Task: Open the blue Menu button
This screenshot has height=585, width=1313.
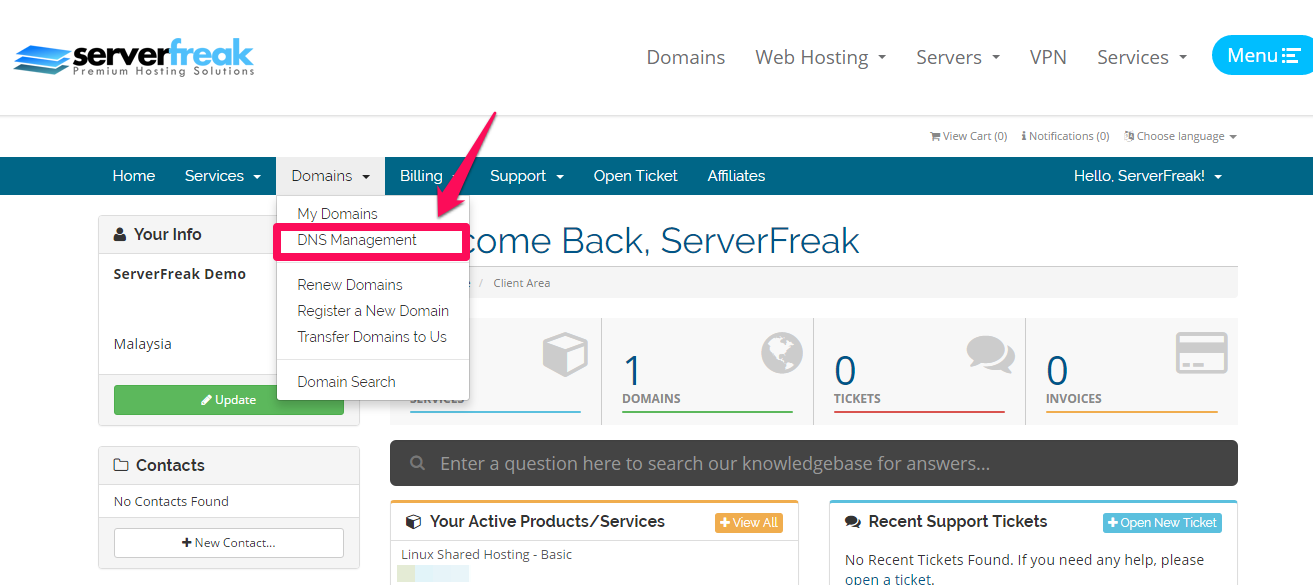Action: 1262,55
